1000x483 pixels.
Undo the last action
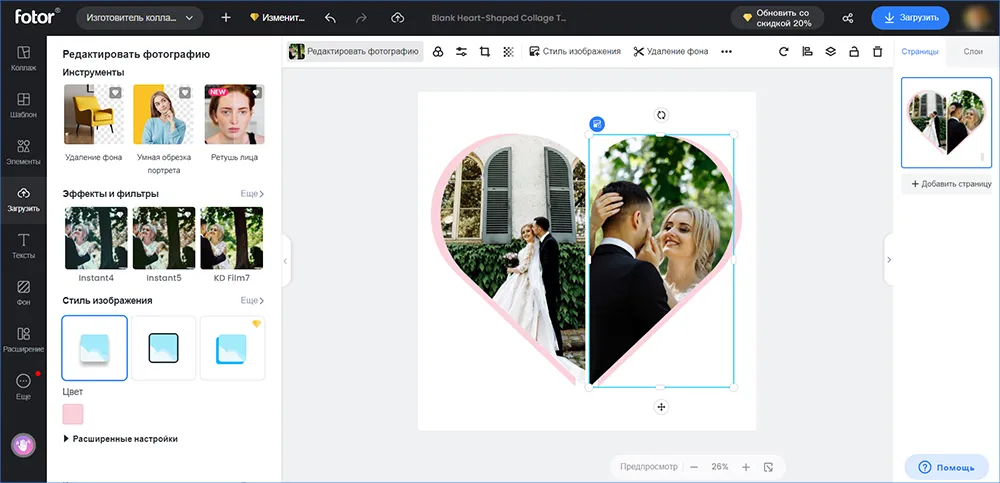(x=330, y=18)
